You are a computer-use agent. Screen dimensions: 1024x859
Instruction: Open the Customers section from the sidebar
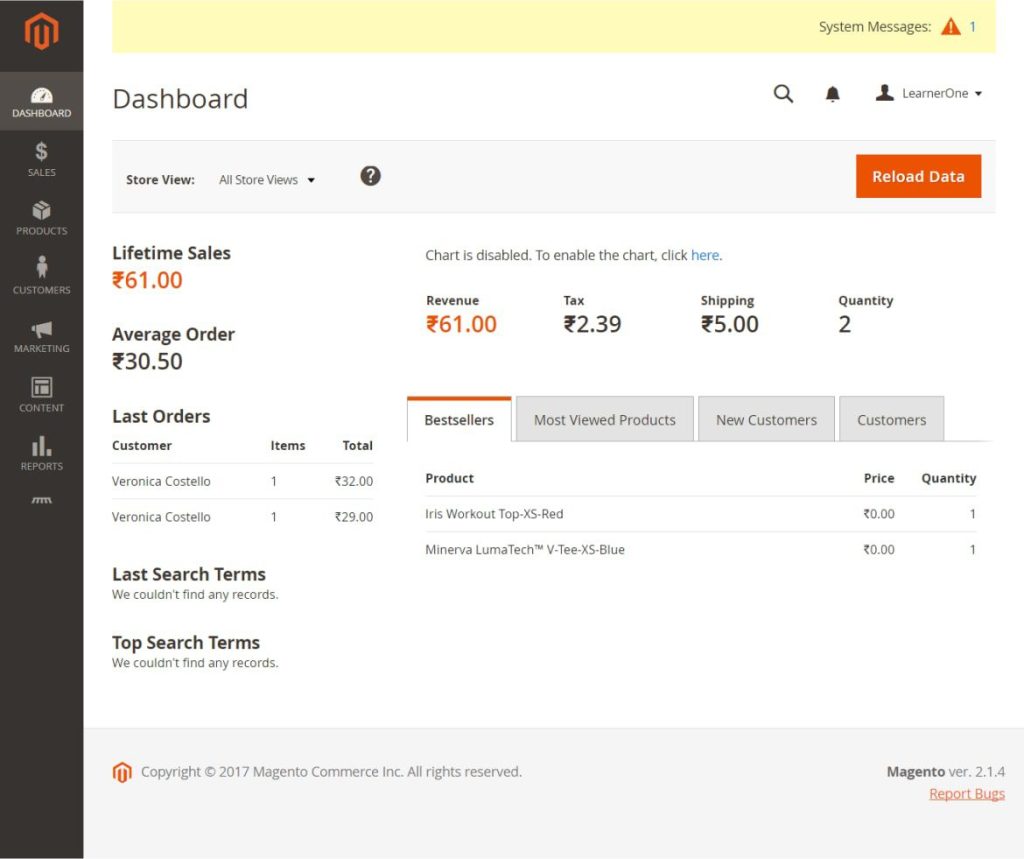(41, 278)
